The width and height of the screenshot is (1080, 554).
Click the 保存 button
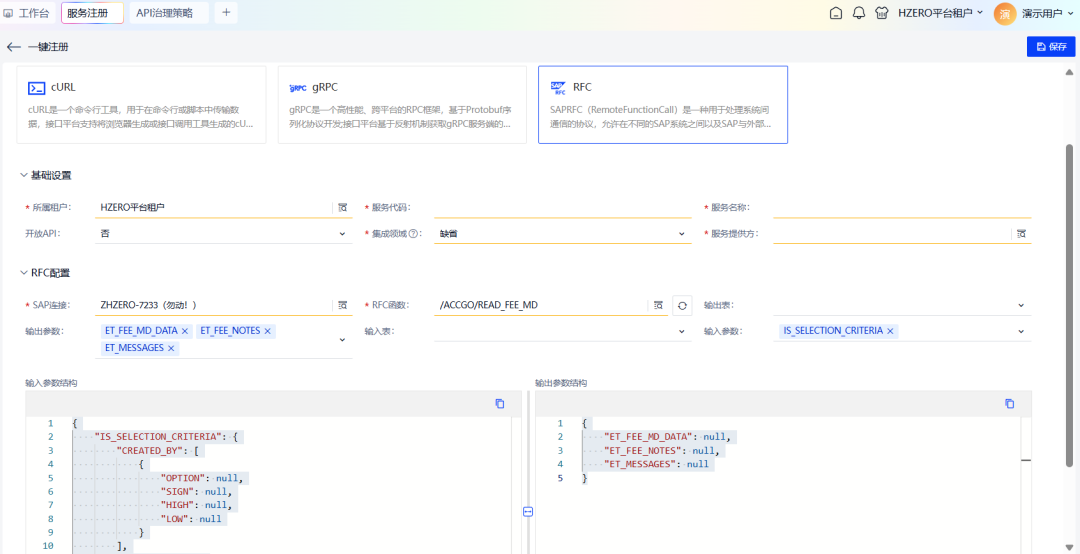coord(1050,47)
